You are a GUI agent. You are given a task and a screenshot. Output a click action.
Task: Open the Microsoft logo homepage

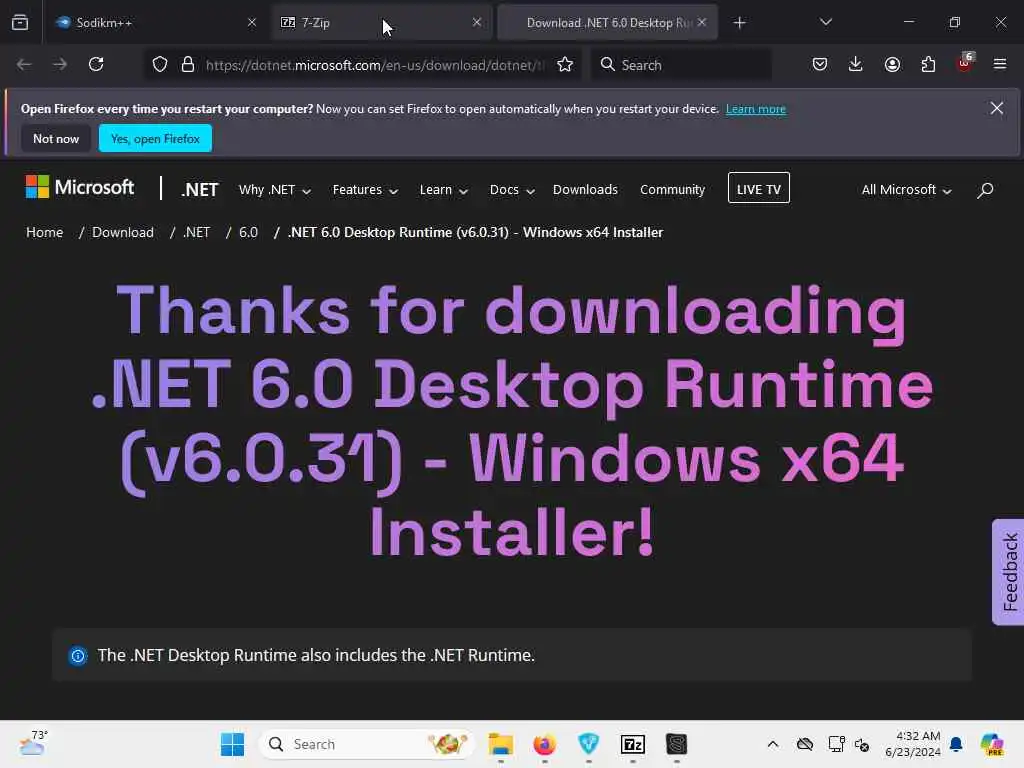(80, 187)
